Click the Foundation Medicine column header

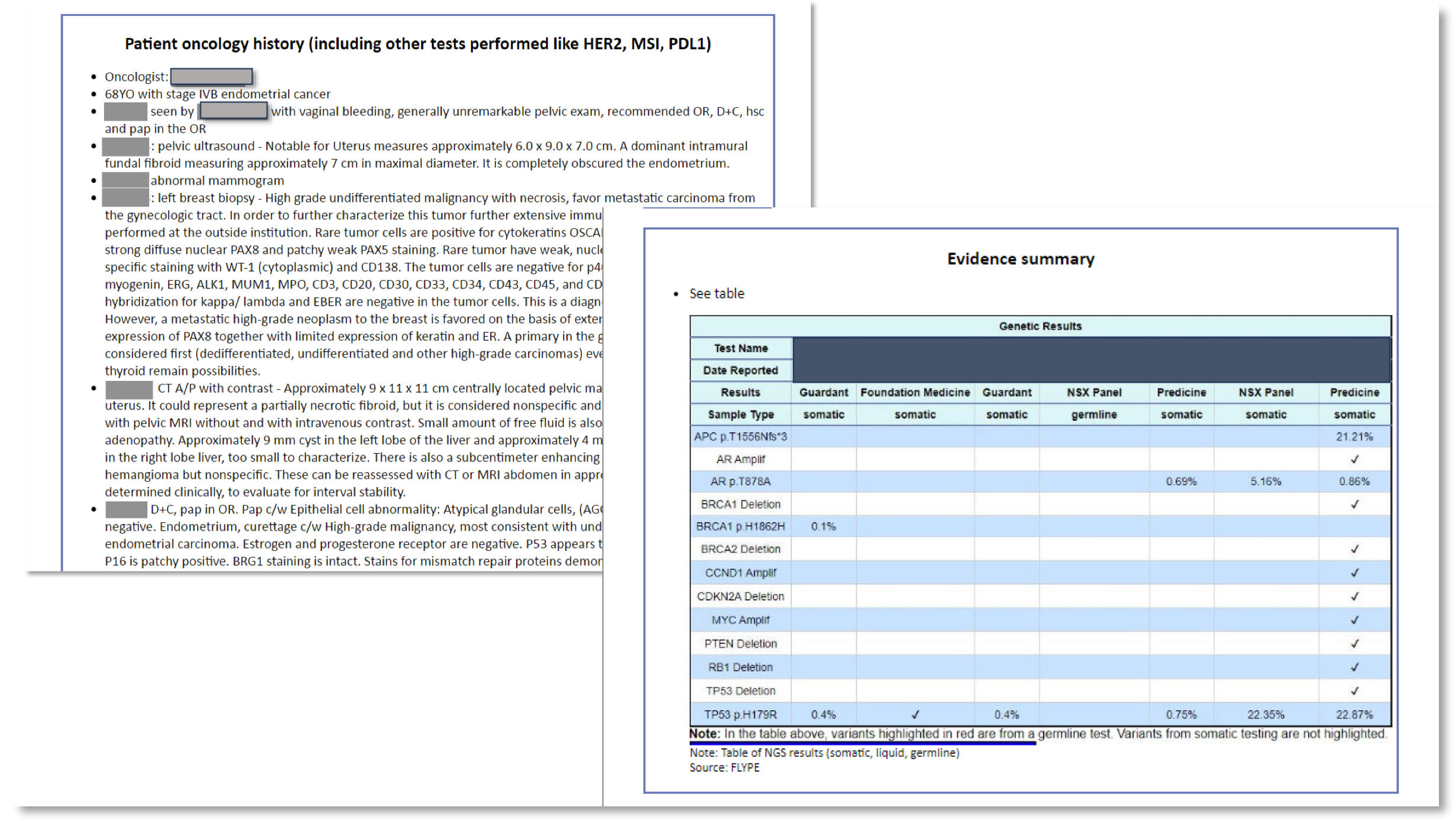coord(915,393)
